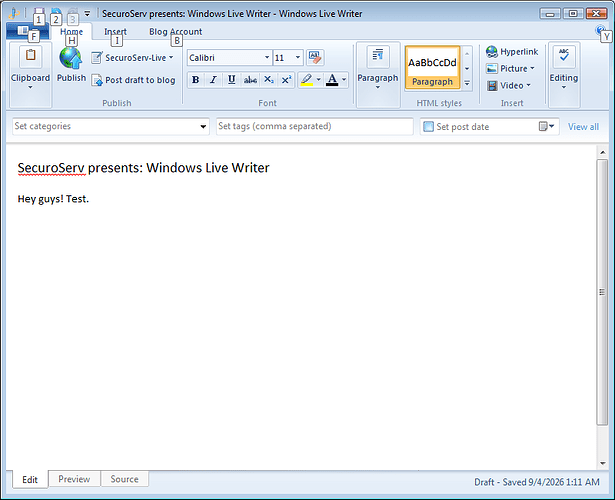Toggle Underline formatting
The width and height of the screenshot is (615, 500).
pyautogui.click(x=231, y=80)
